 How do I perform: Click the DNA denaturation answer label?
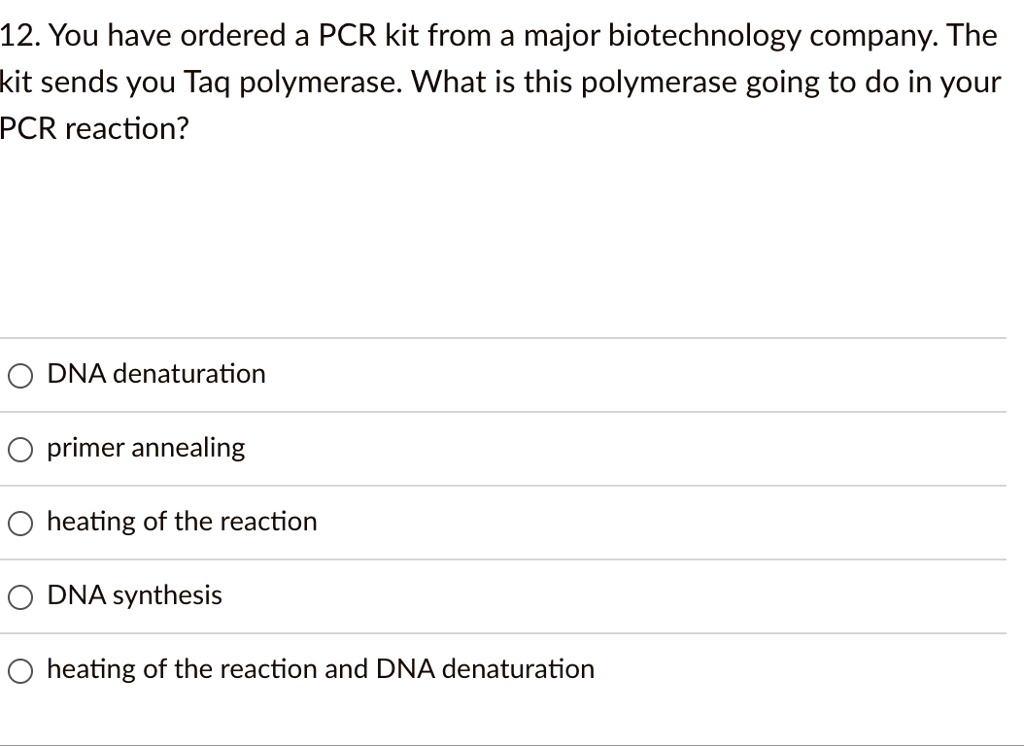155,374
